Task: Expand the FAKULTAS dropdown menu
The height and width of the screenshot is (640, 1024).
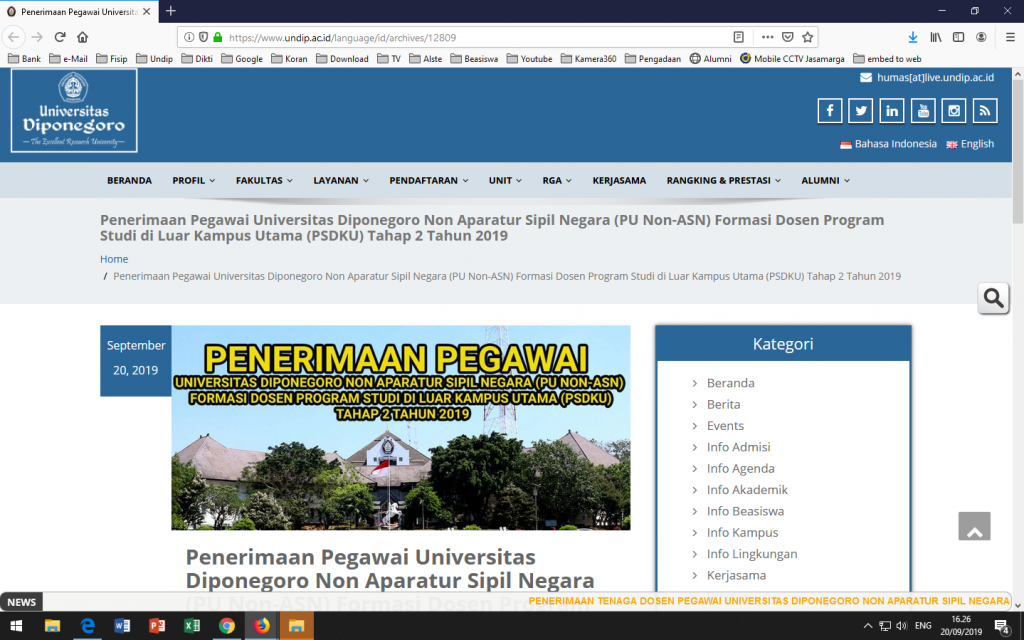Action: (264, 181)
